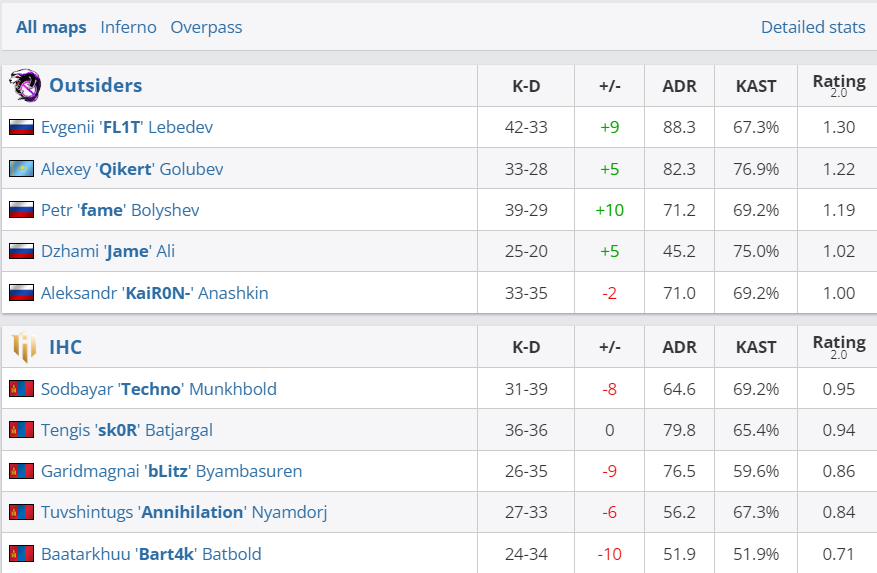Click the Russian flag beside FL1T
Image resolution: width=877 pixels, height=573 pixels.
[21, 128]
